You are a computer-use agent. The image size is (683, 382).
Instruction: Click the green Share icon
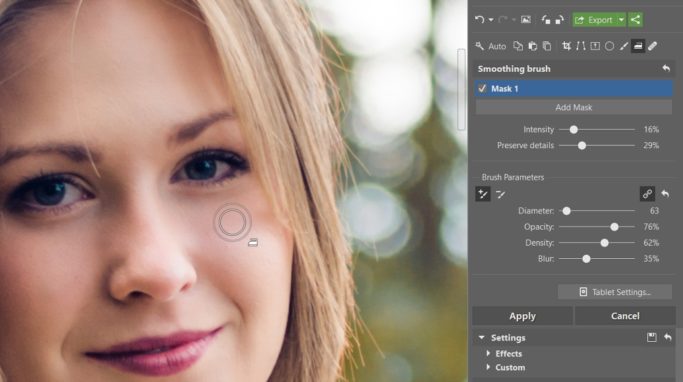point(636,20)
